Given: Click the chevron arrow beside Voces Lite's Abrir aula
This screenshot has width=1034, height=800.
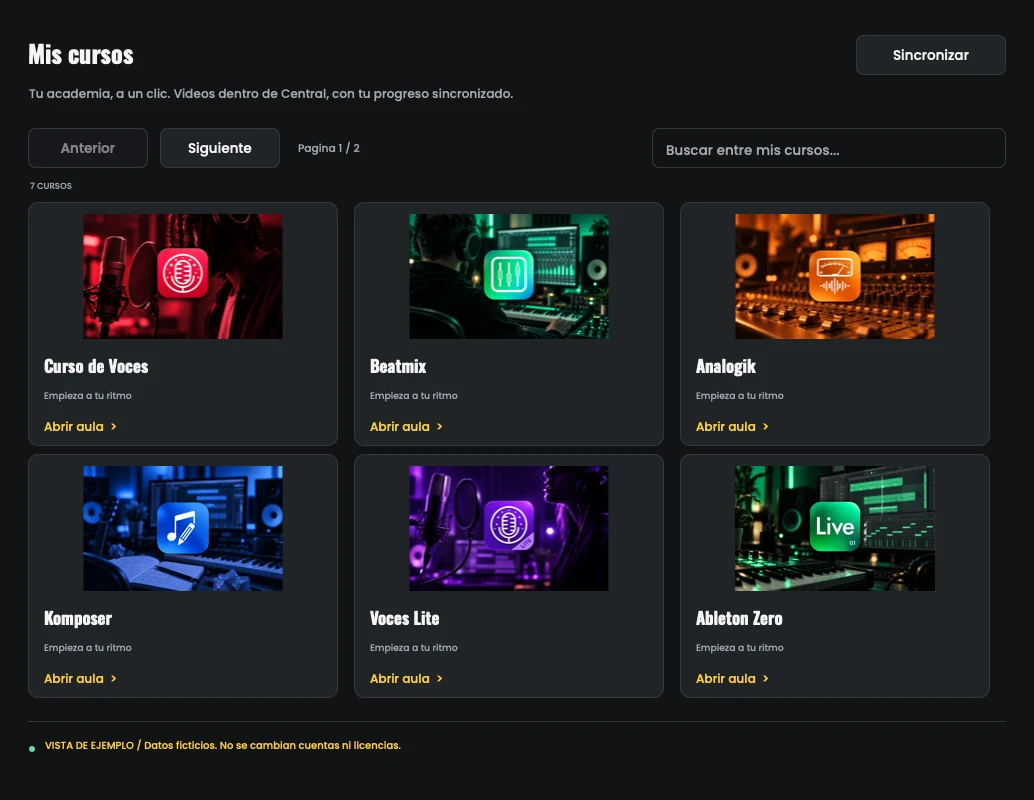Looking at the screenshot, I should pyautogui.click(x=439, y=679).
